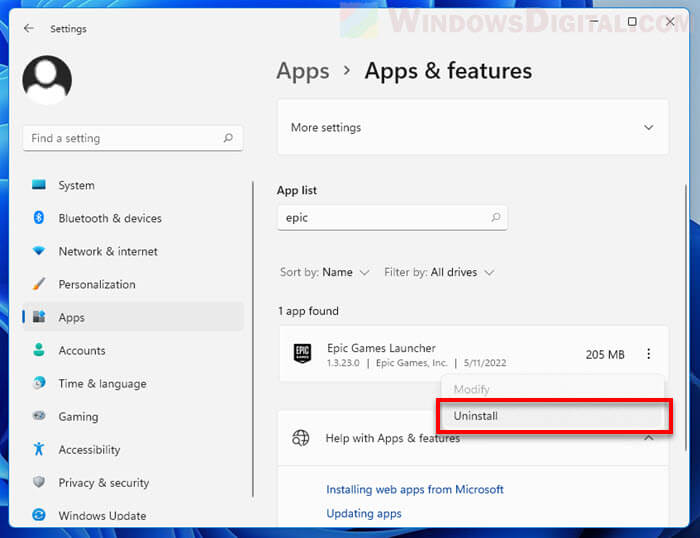Open Windows Update settings
The width and height of the screenshot is (700, 538).
point(133,515)
